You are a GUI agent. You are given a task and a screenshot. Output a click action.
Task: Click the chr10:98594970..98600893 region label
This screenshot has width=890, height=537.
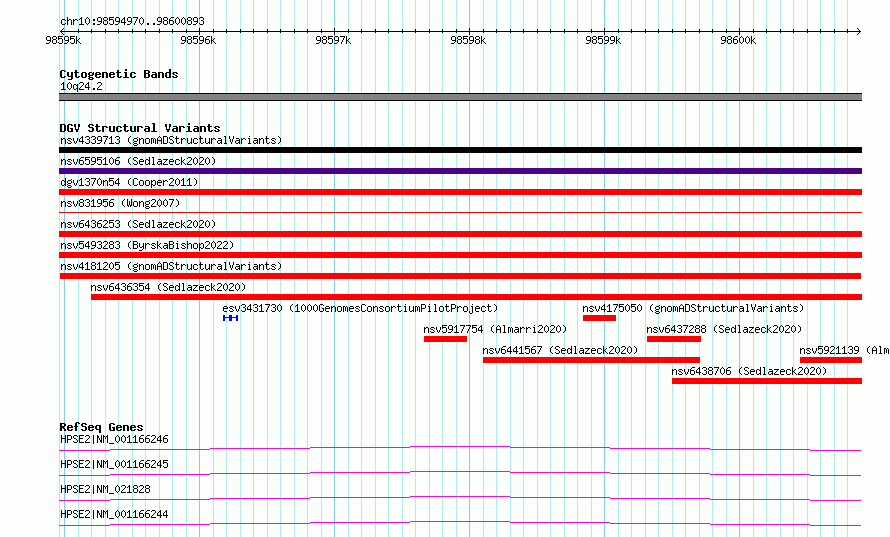click(x=132, y=21)
